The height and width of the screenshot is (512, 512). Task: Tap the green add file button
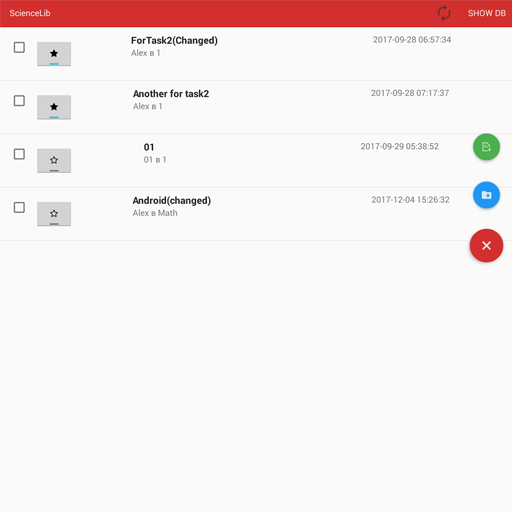pos(486,147)
